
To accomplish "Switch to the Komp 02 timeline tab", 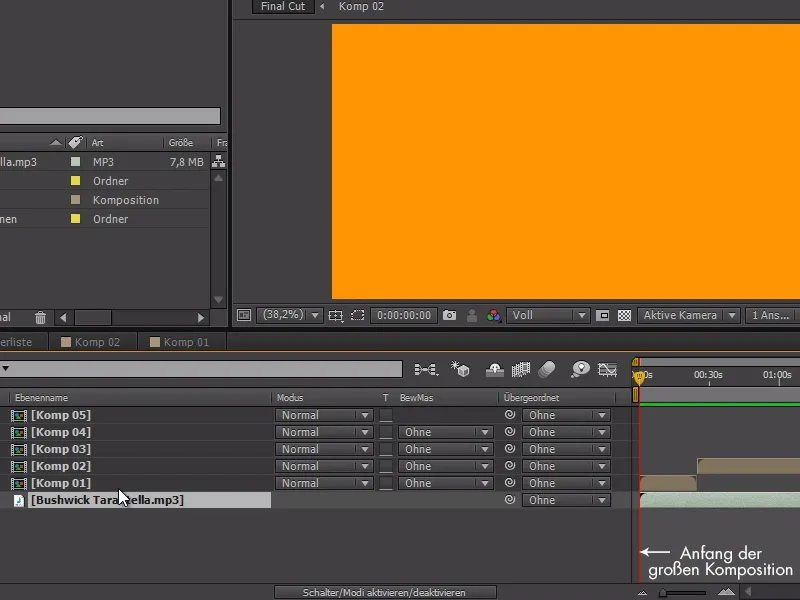I will [x=92, y=342].
